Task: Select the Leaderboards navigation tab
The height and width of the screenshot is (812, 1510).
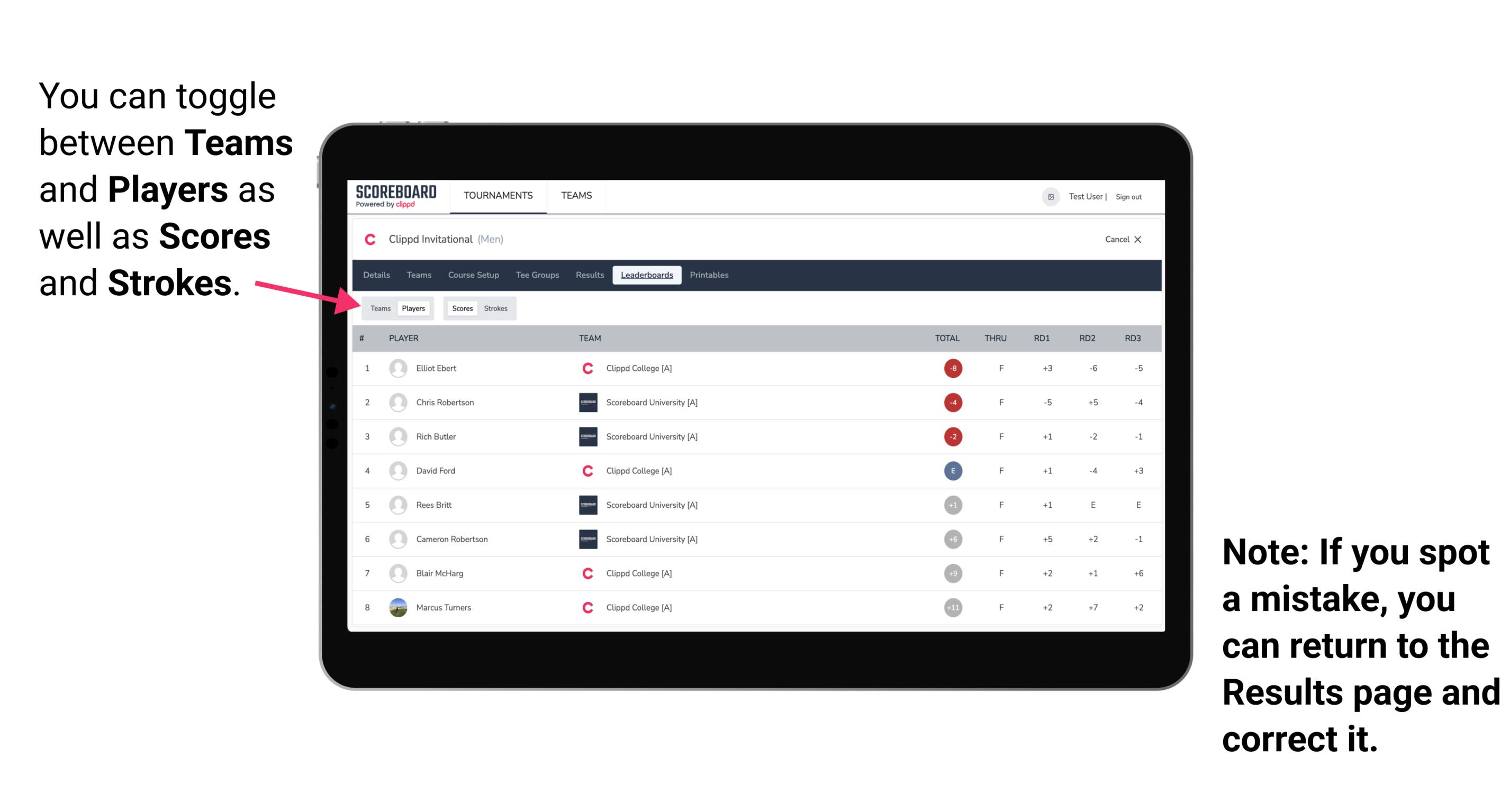Action: [647, 275]
